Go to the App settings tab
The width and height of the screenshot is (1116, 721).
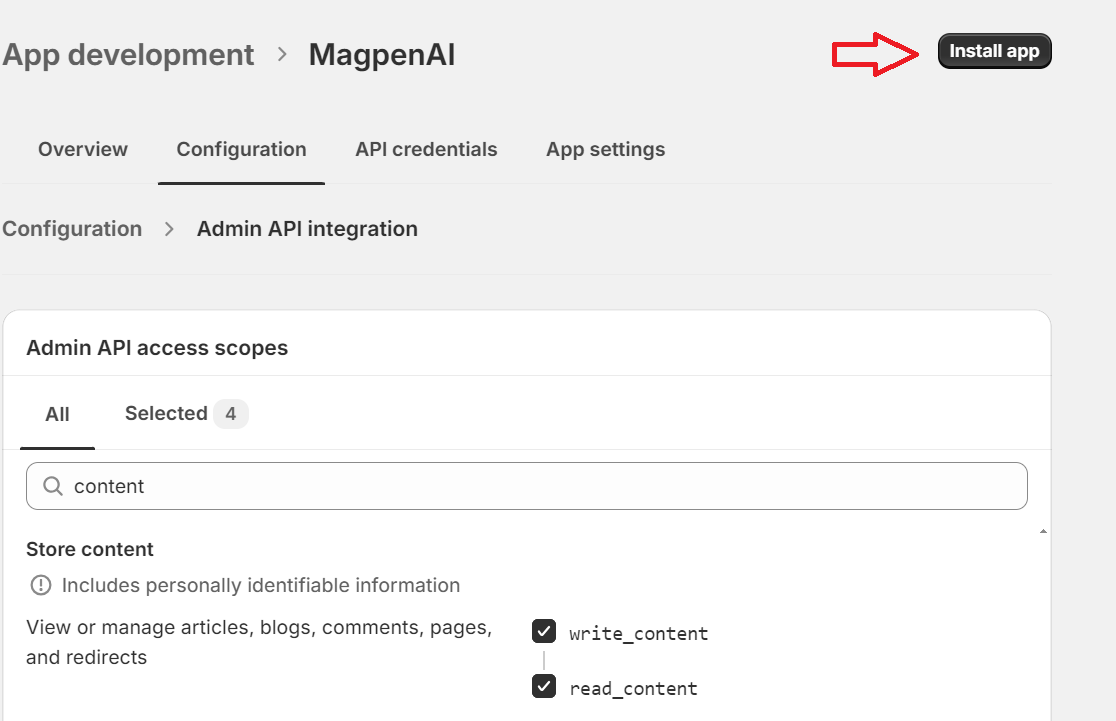[x=606, y=149]
